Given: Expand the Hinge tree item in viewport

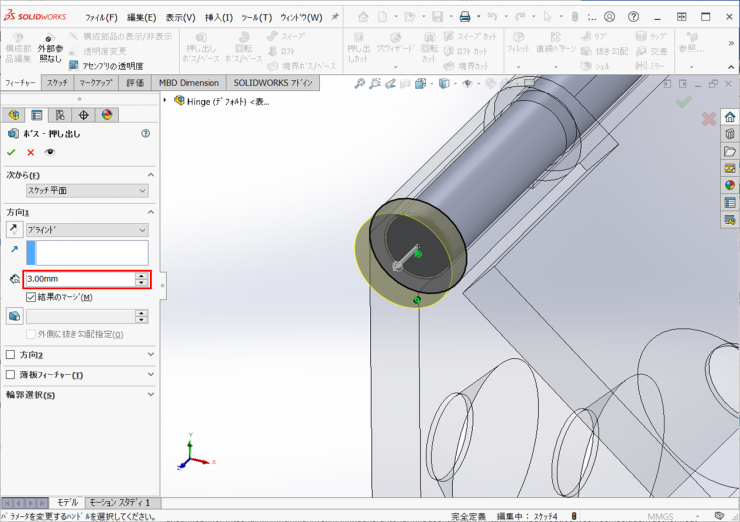Looking at the screenshot, I should [x=165, y=100].
